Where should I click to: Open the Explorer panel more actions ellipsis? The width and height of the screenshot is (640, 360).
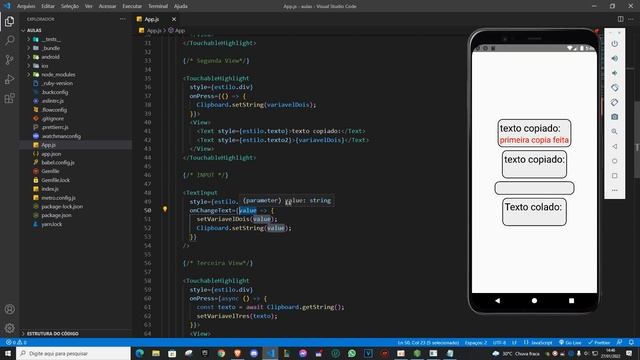[x=123, y=19]
